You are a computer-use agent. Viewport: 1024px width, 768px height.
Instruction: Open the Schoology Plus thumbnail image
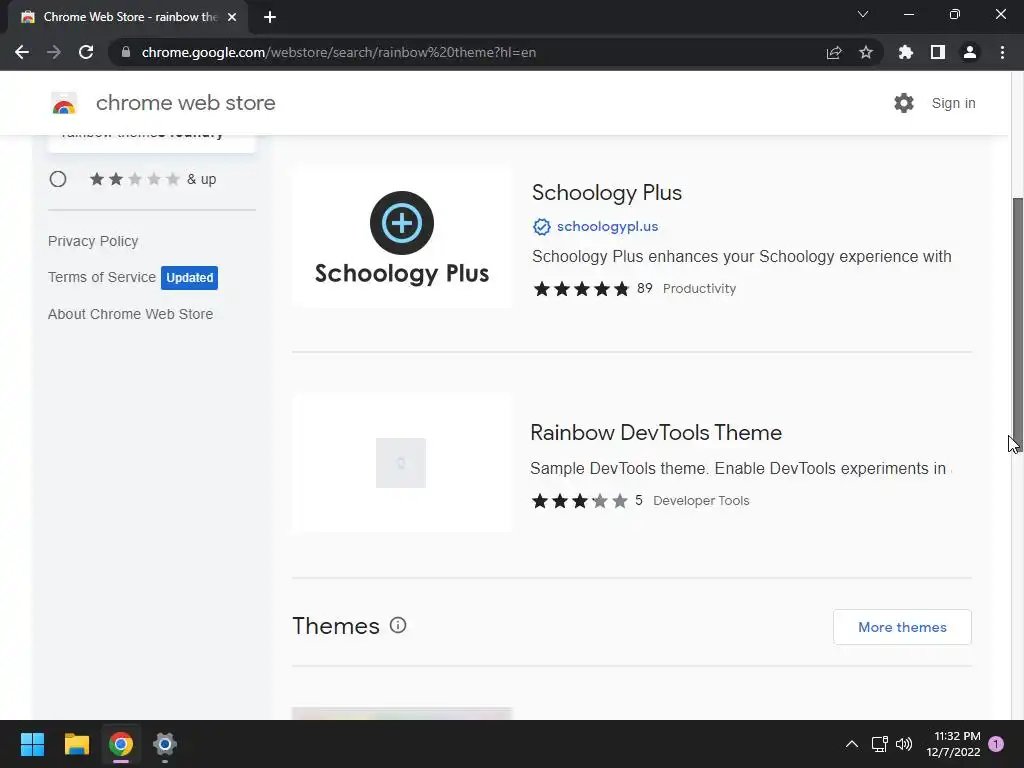[402, 237]
